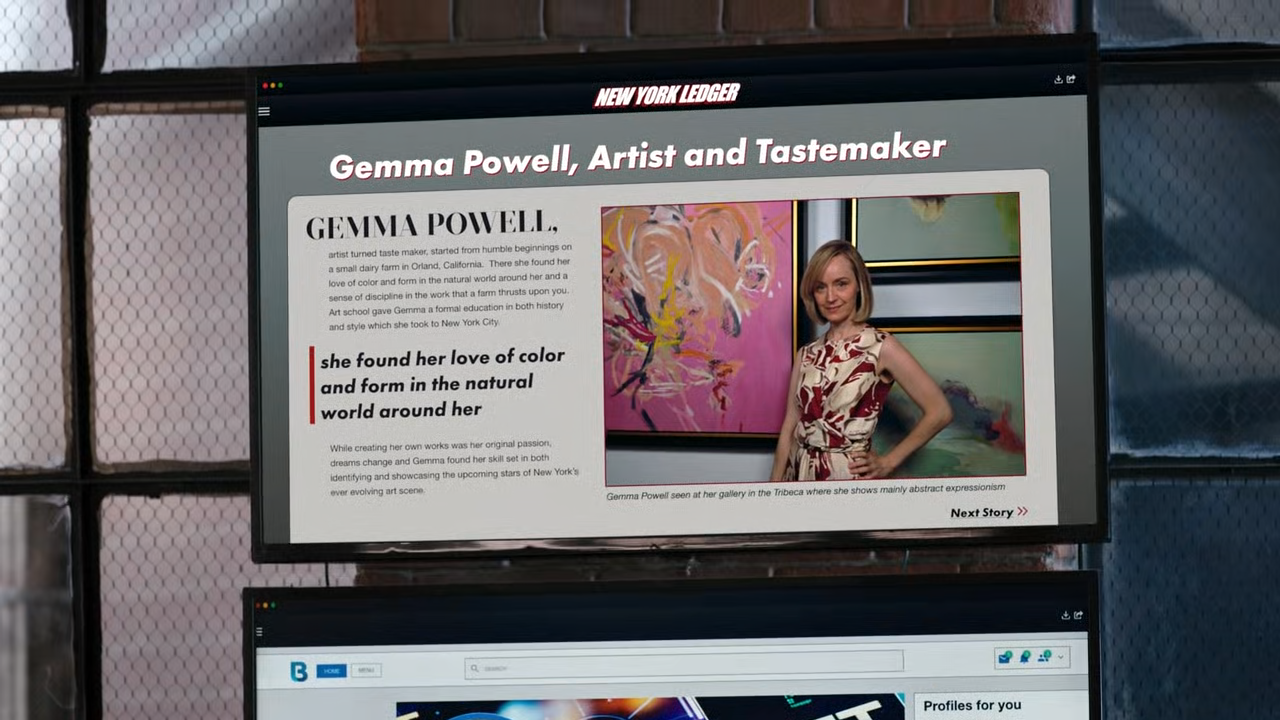
Task: Click the article headline Gemma Powell, Artist and Tastemaker
Action: [x=637, y=157]
